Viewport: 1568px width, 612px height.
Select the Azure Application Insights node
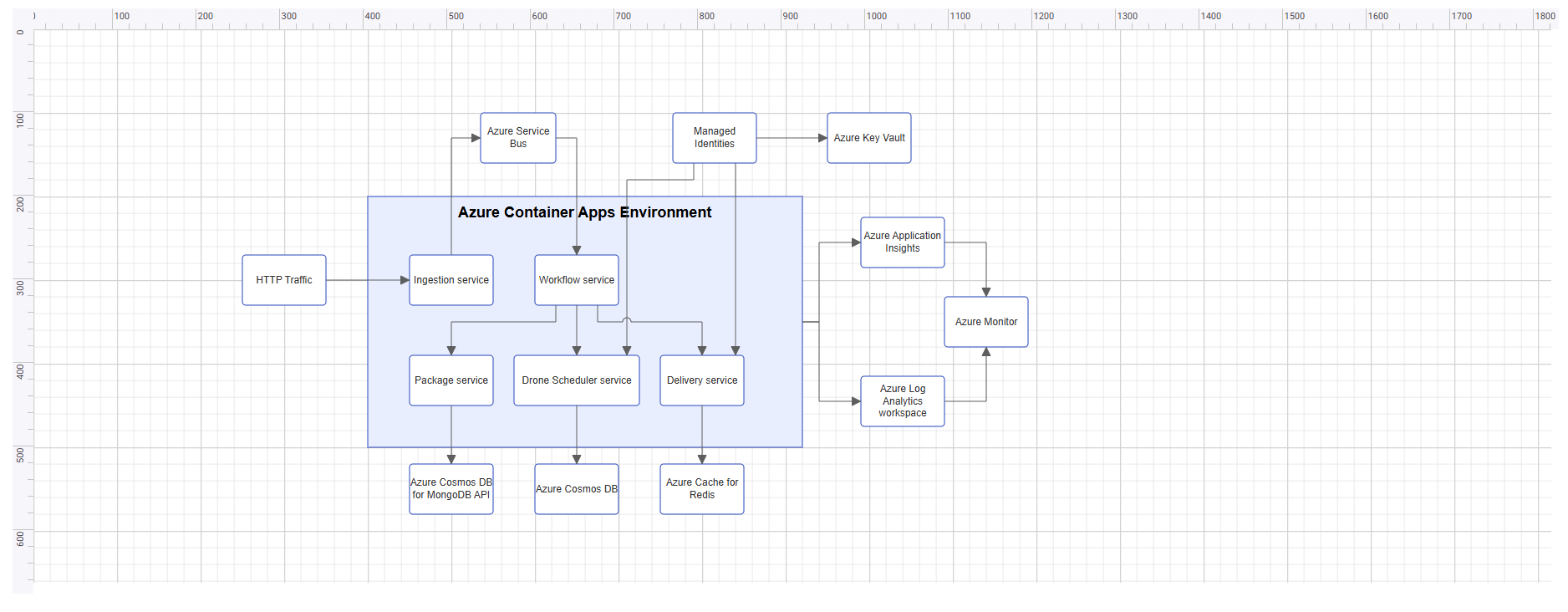pyautogui.click(x=903, y=242)
